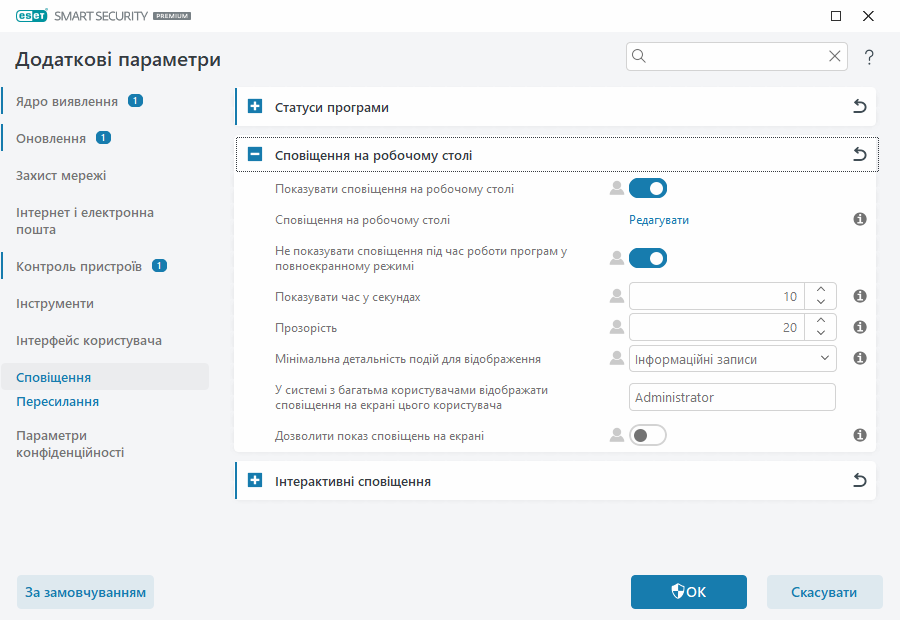Click info icon beside «Показувати час у секундах»
The height and width of the screenshot is (620, 900).
pyautogui.click(x=859, y=296)
